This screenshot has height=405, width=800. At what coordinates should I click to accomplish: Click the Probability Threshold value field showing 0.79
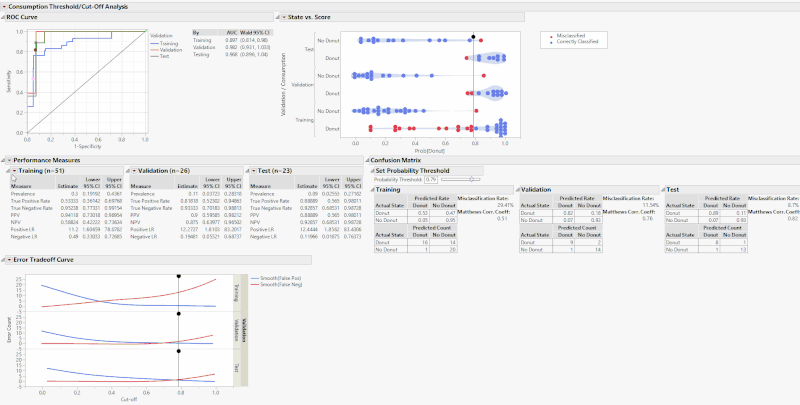(431, 179)
